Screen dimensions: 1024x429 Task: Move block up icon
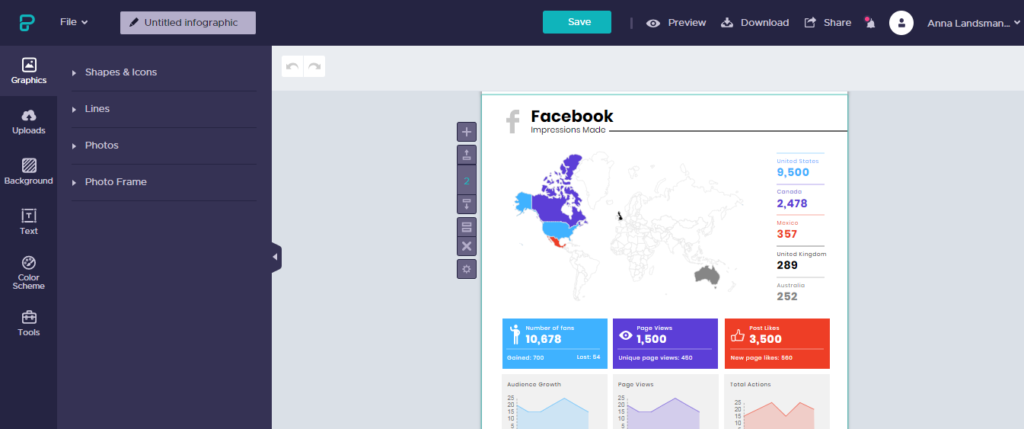pos(466,155)
